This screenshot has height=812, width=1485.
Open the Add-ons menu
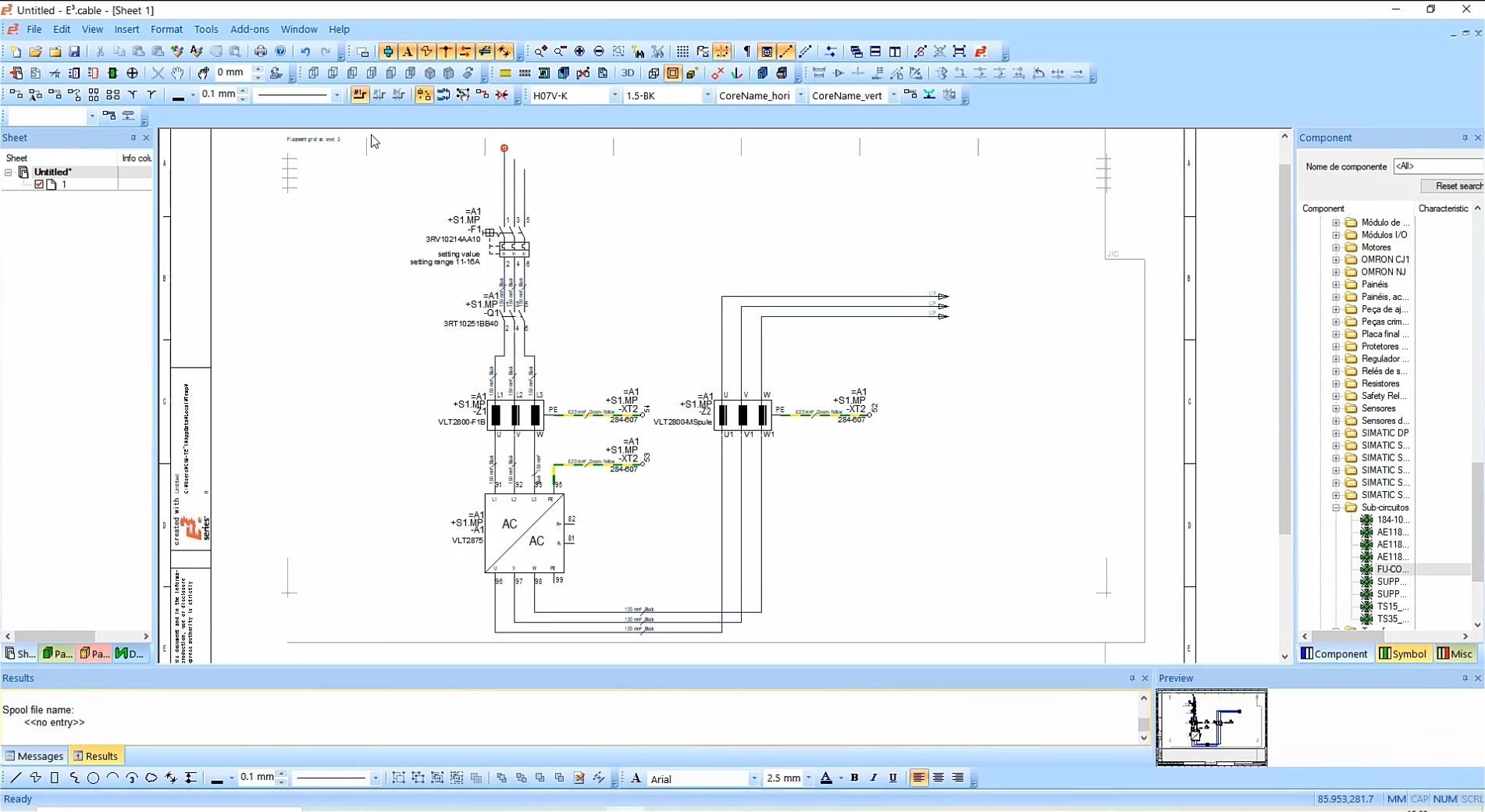click(250, 29)
